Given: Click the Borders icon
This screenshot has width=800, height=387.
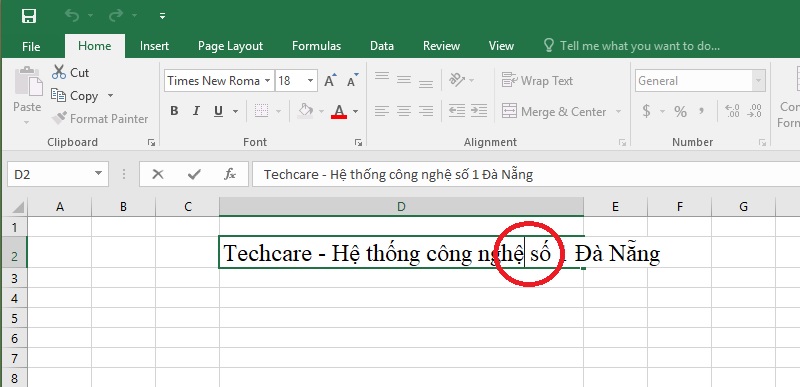Looking at the screenshot, I should click(x=262, y=111).
